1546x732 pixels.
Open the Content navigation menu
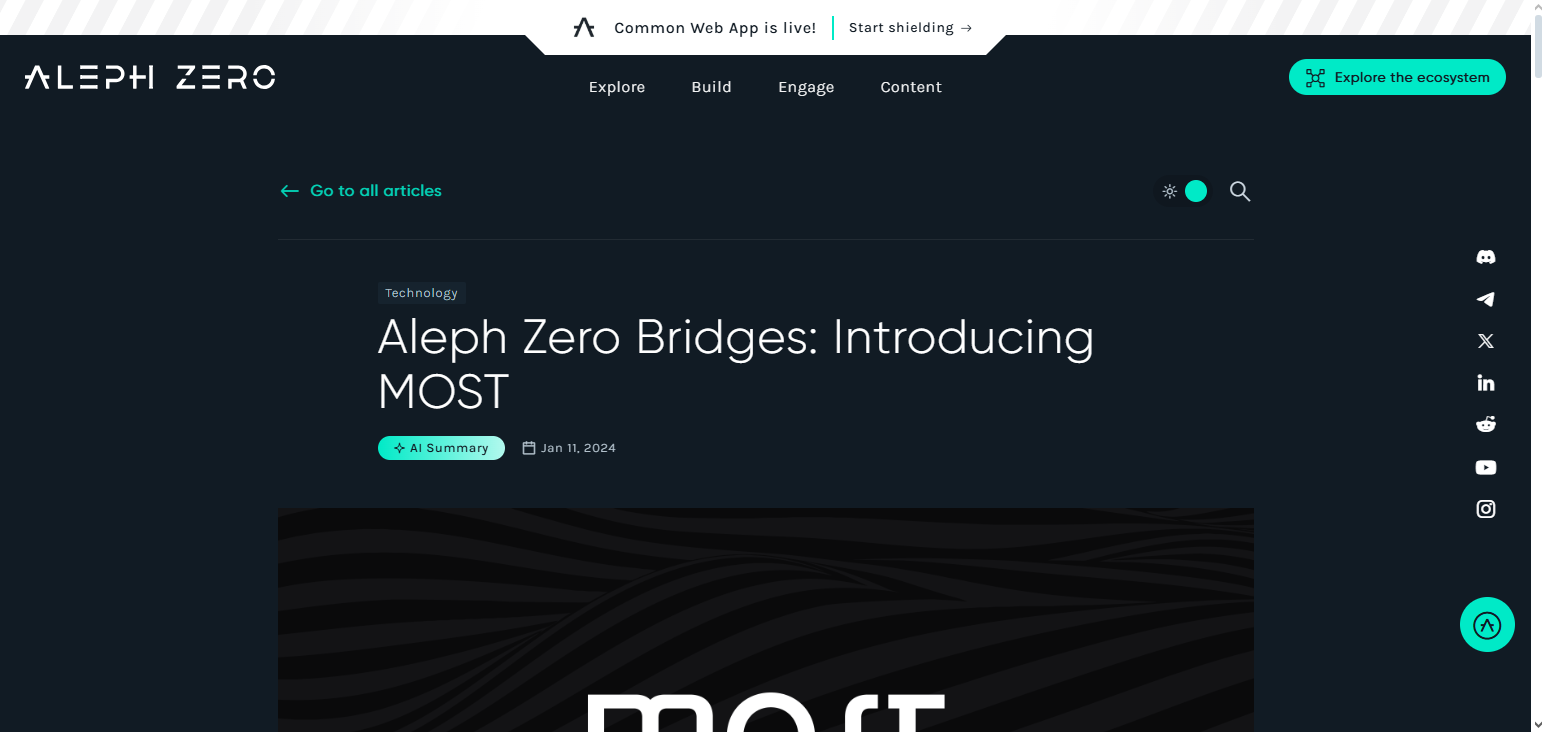tap(911, 87)
